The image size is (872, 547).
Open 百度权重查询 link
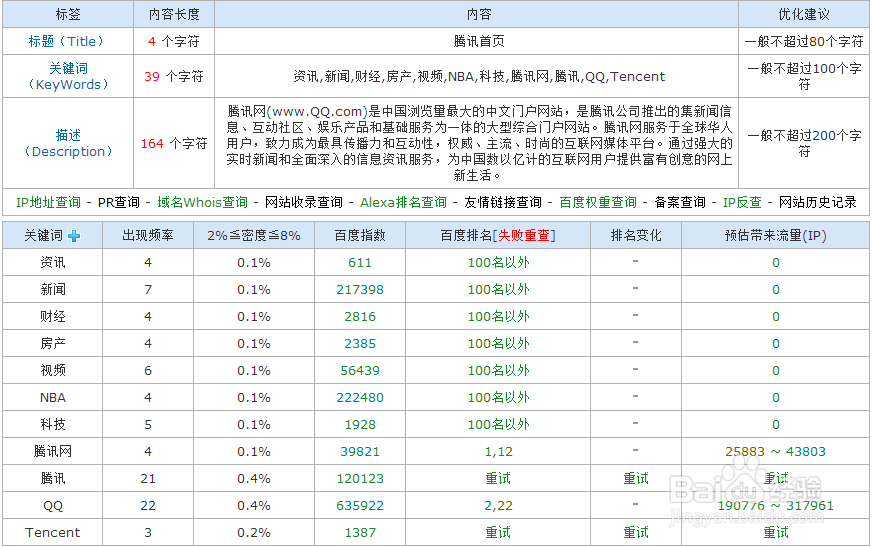click(x=598, y=202)
